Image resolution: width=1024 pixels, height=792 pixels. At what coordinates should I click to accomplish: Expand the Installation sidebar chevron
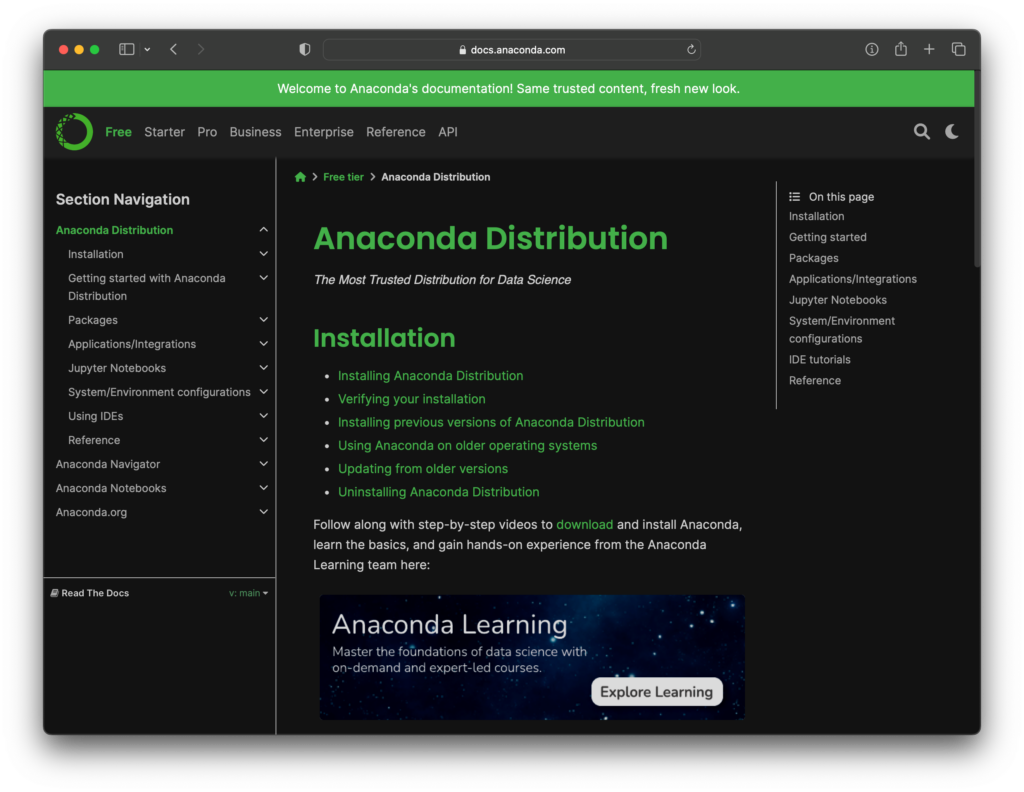pyautogui.click(x=263, y=254)
